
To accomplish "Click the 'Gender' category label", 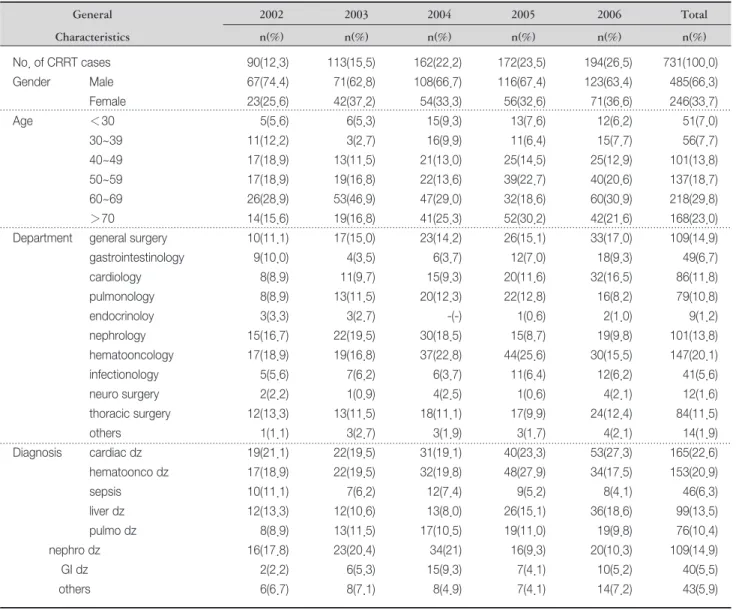I will point(31,82).
